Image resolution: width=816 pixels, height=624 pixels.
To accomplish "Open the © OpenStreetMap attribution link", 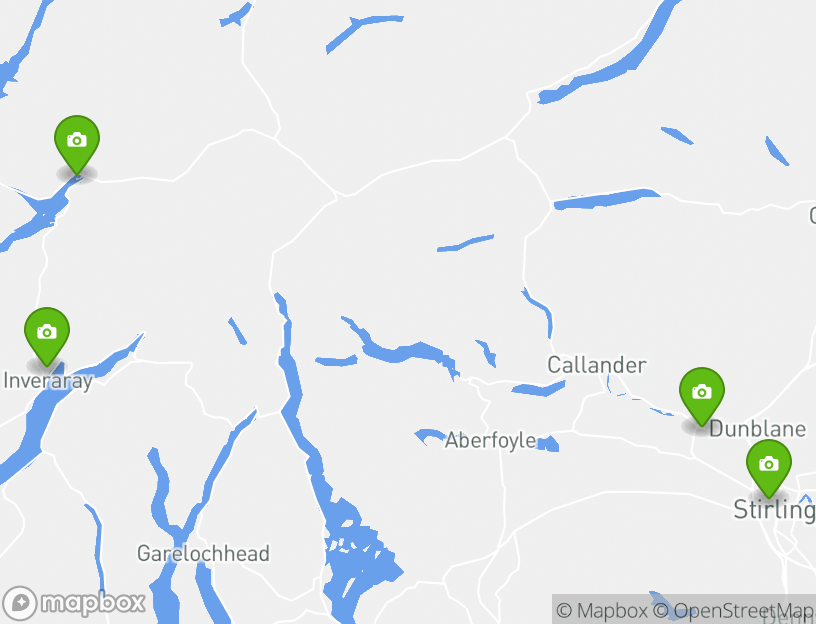I will pyautogui.click(x=733, y=610).
